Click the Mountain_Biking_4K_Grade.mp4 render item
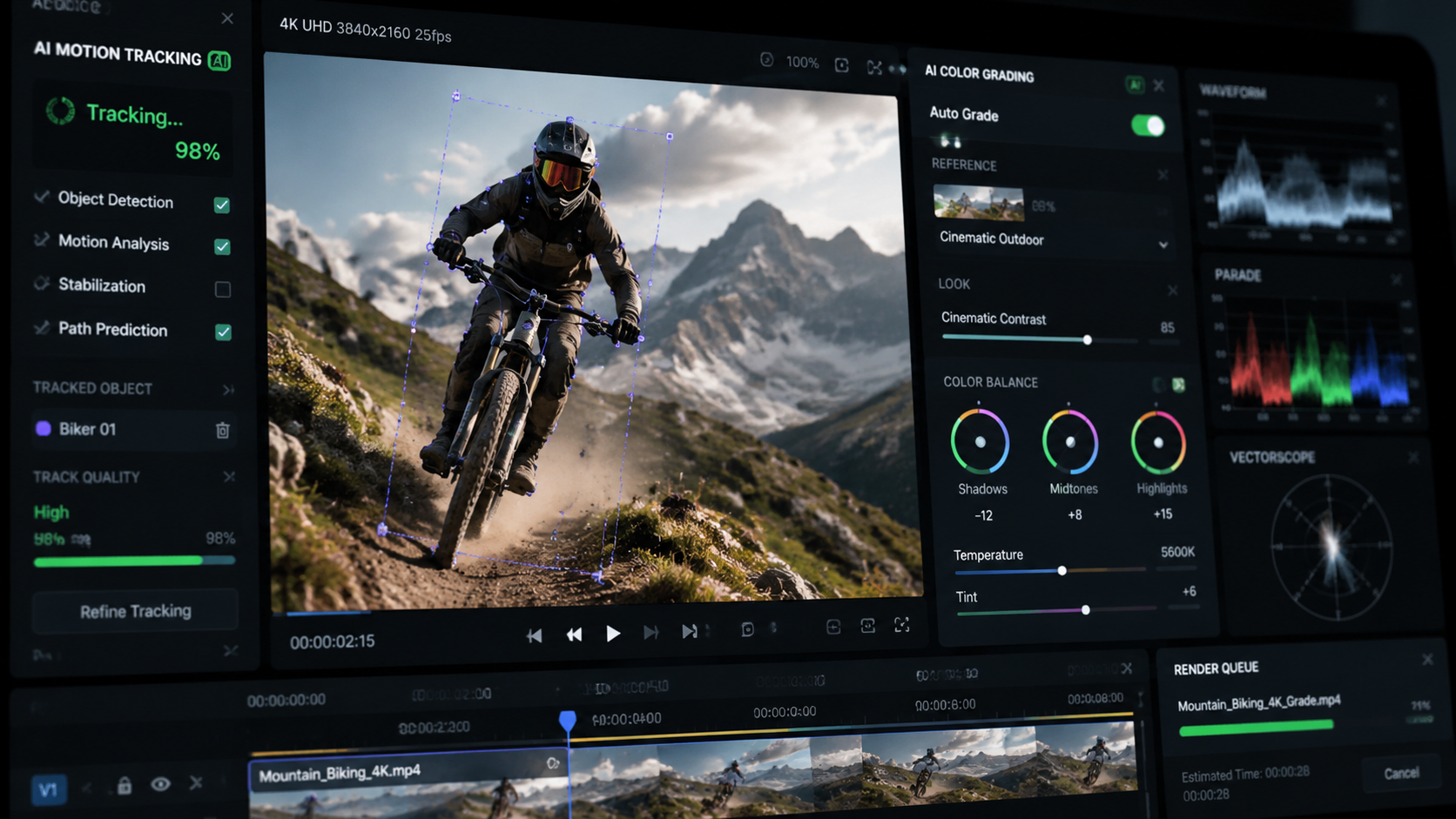Viewport: 1456px width, 819px height. pos(1259,703)
